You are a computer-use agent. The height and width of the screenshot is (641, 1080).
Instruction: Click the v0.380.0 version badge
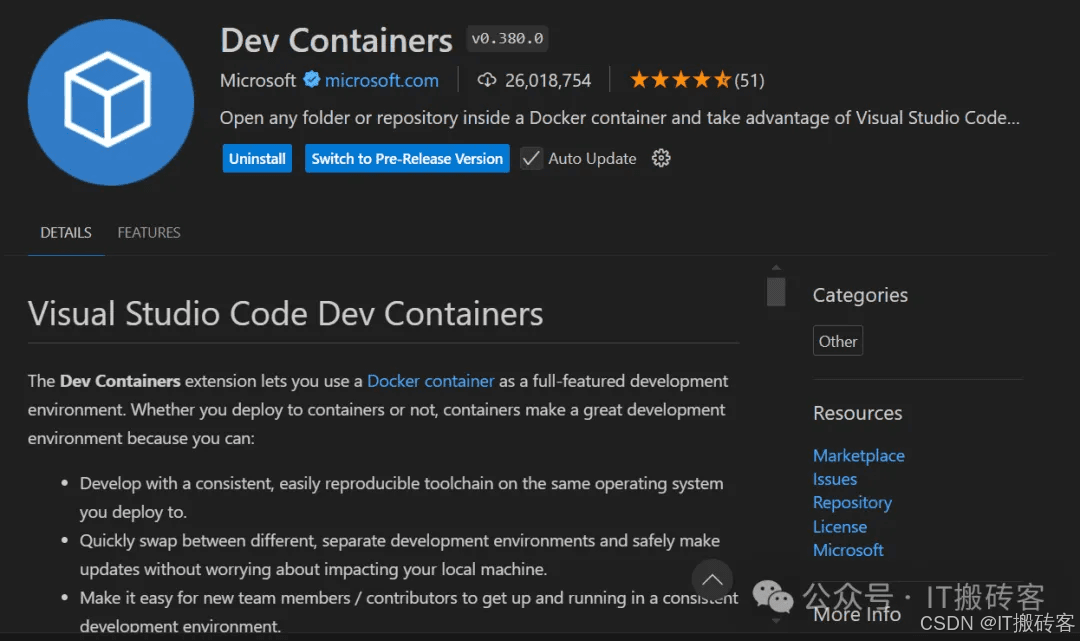coord(507,39)
